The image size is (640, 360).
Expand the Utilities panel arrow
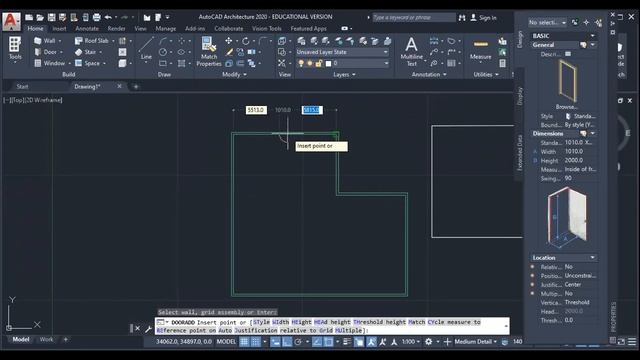pyautogui.click(x=497, y=75)
